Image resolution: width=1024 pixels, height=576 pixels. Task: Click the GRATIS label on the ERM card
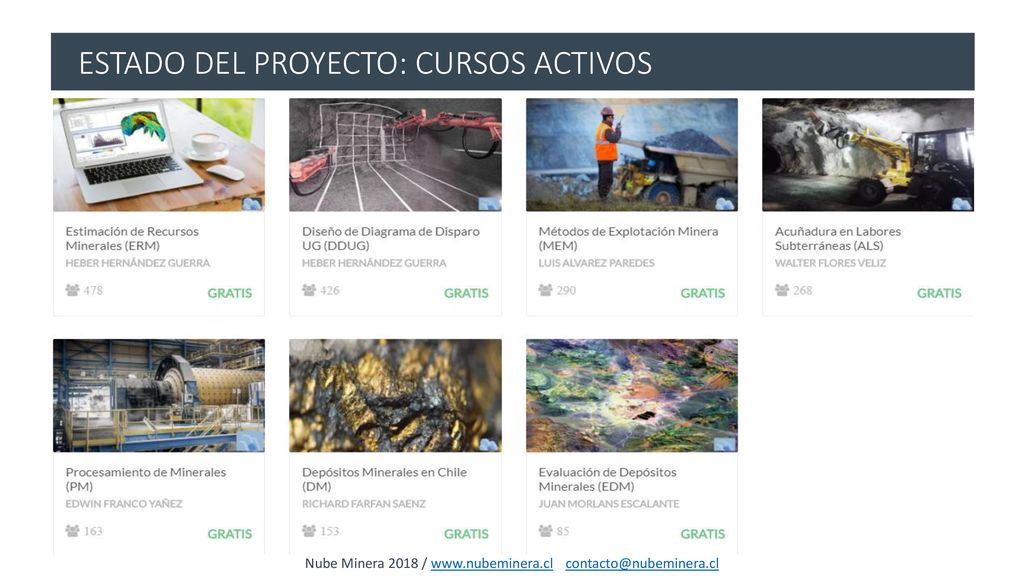point(230,293)
